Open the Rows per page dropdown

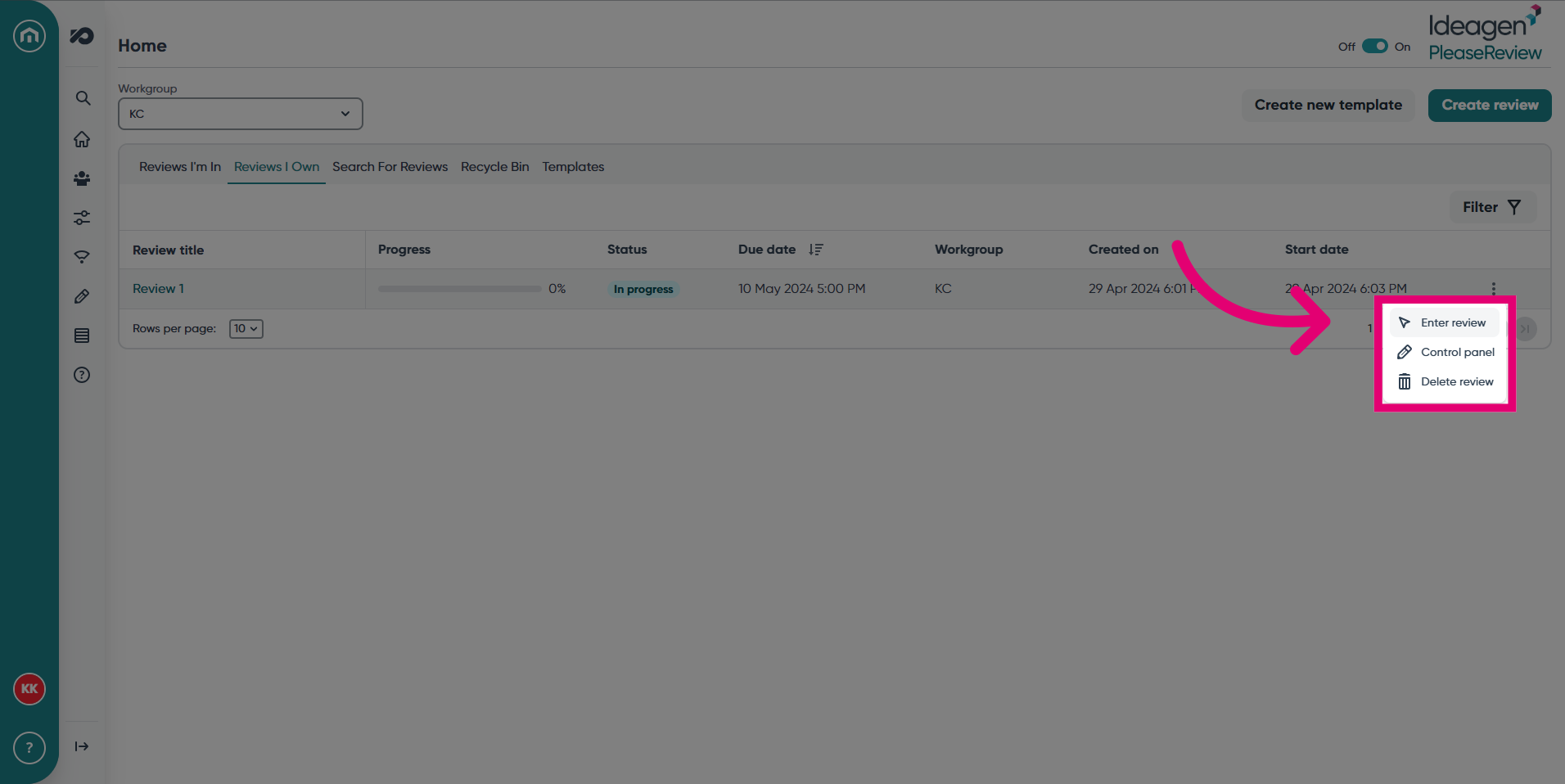tap(246, 329)
